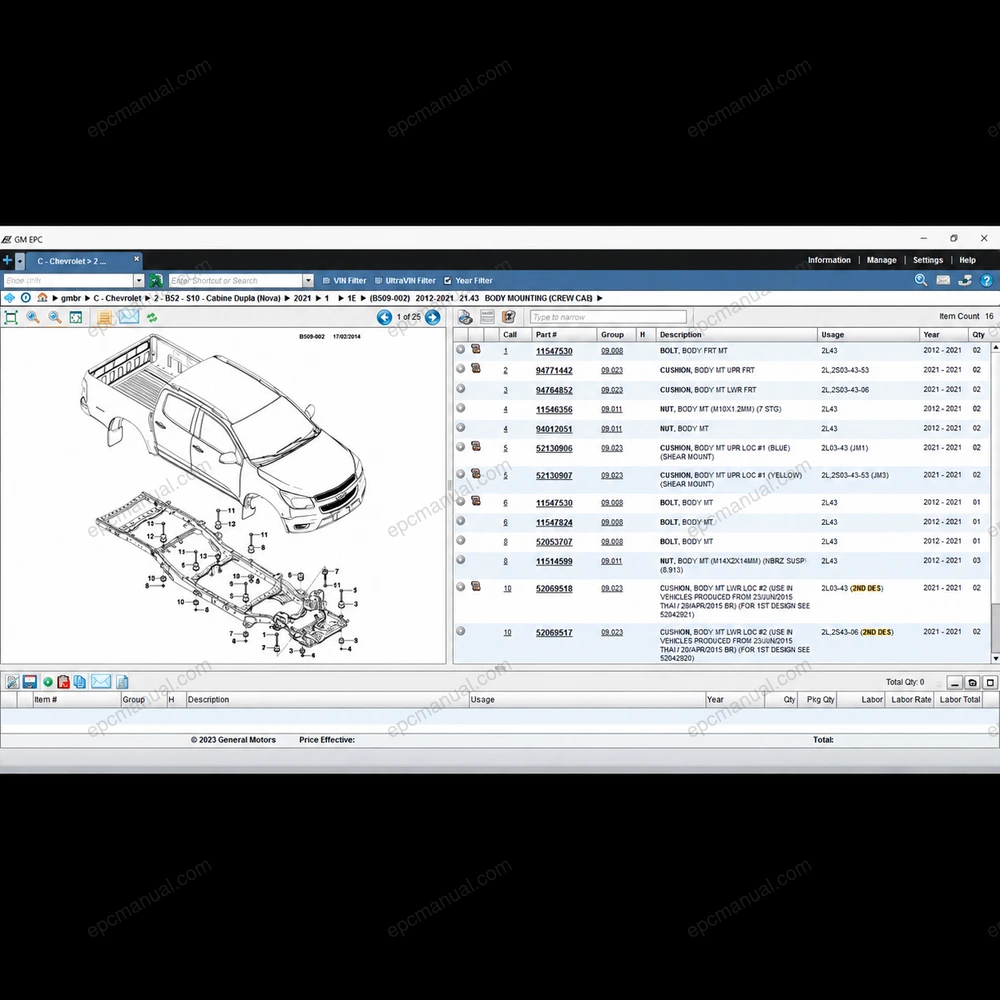Open part number link 52069518
1000x1000 pixels.
(554, 589)
